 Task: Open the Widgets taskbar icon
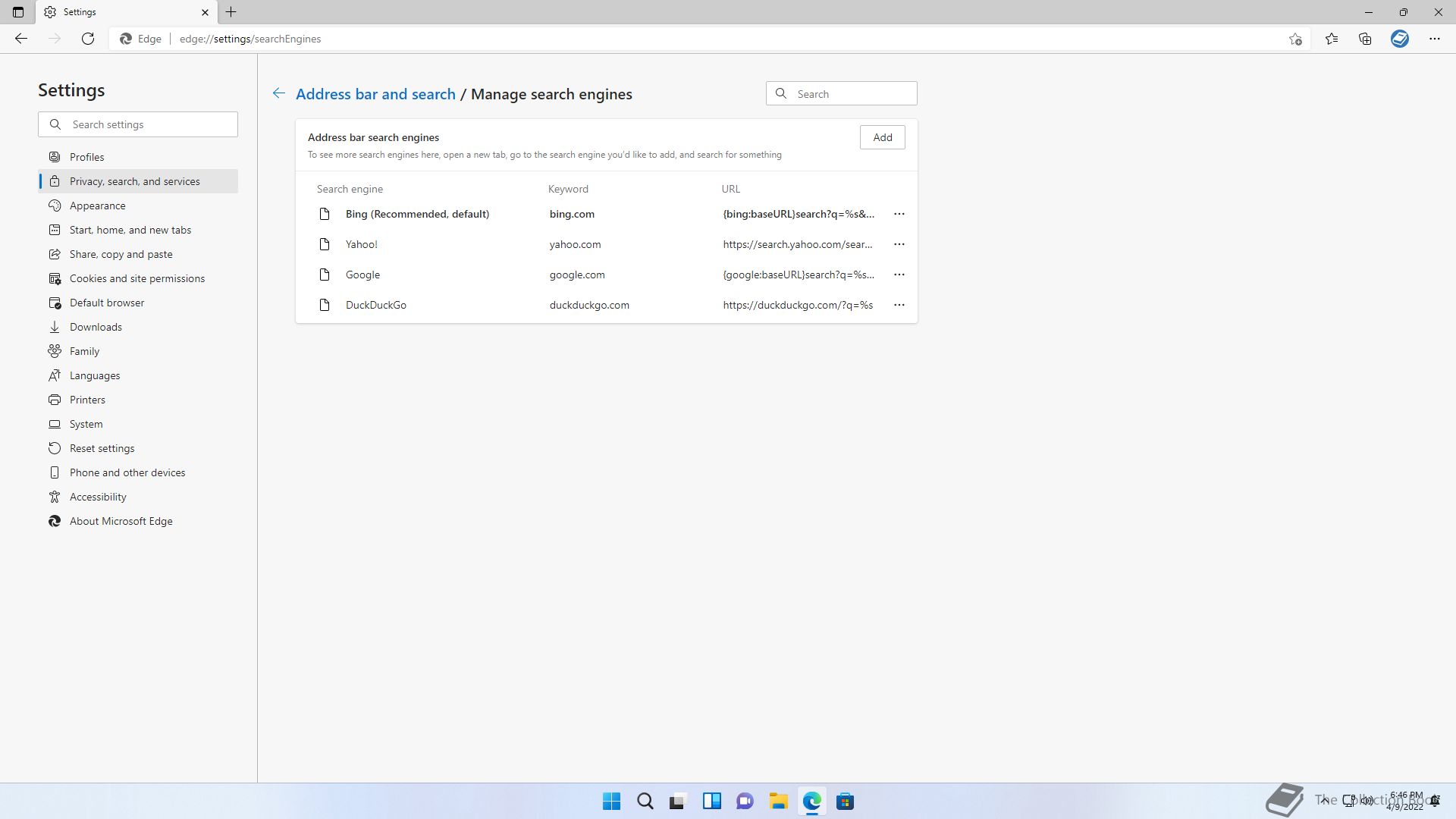[711, 801]
